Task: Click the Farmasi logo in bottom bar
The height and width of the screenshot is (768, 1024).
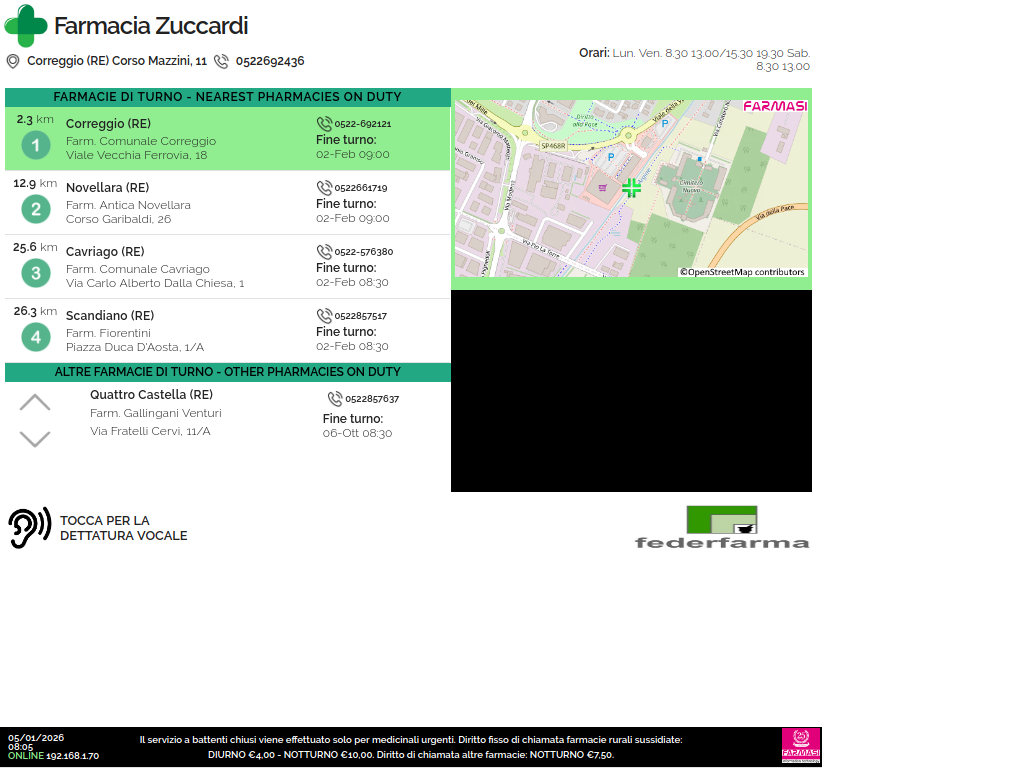Action: pos(800,746)
